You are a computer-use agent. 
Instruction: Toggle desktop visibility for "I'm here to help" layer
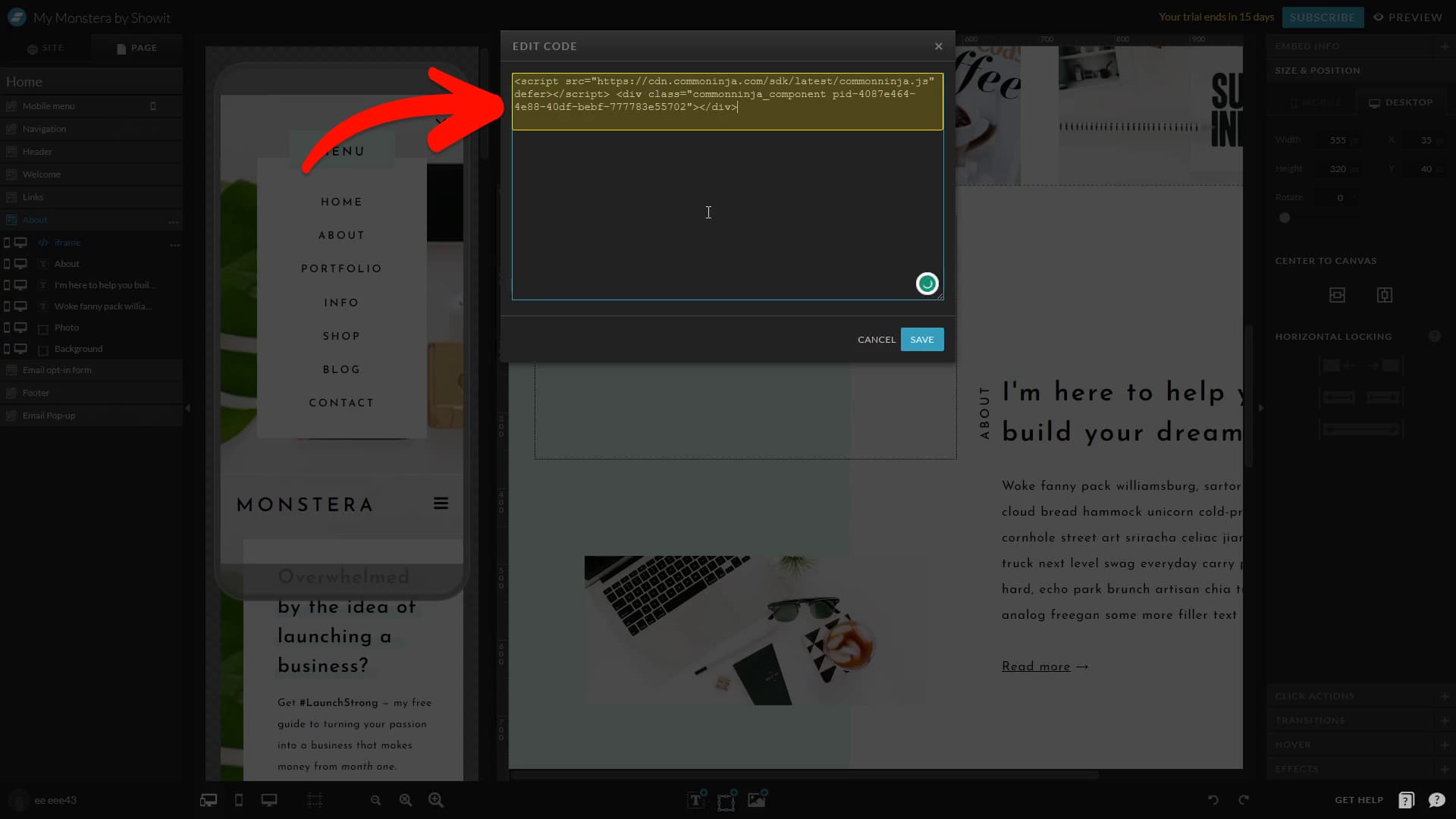[x=20, y=285]
